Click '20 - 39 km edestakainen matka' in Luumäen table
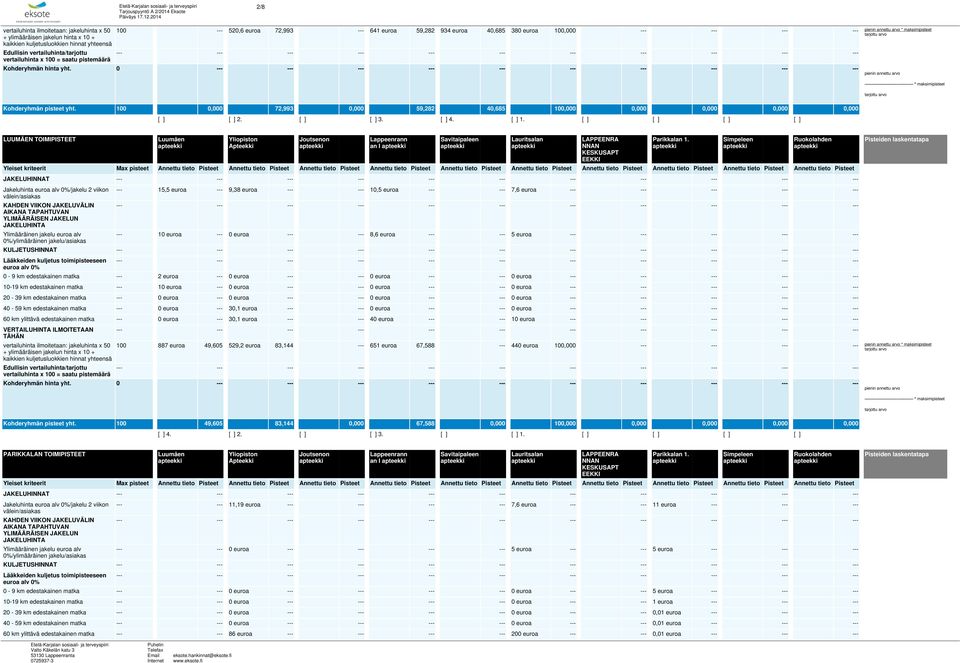 pos(45,298)
